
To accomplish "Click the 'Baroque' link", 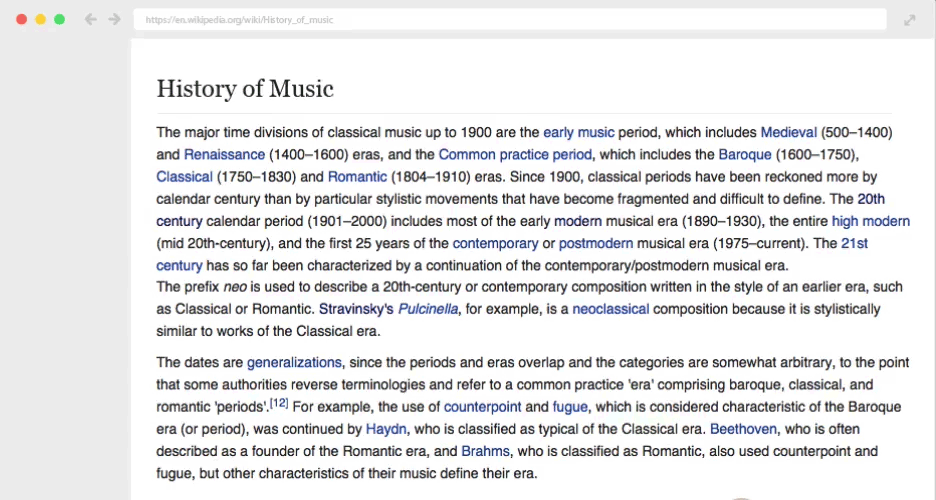I will point(745,155).
